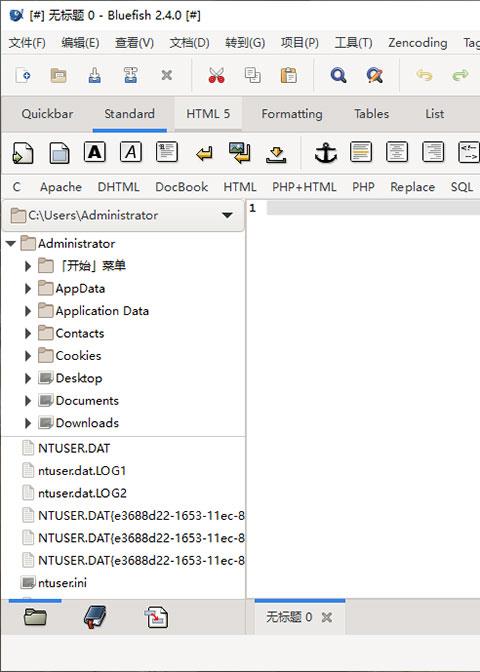This screenshot has width=480, height=672.
Task: Click the Paste clipboard icon
Action: pyautogui.click(x=288, y=75)
